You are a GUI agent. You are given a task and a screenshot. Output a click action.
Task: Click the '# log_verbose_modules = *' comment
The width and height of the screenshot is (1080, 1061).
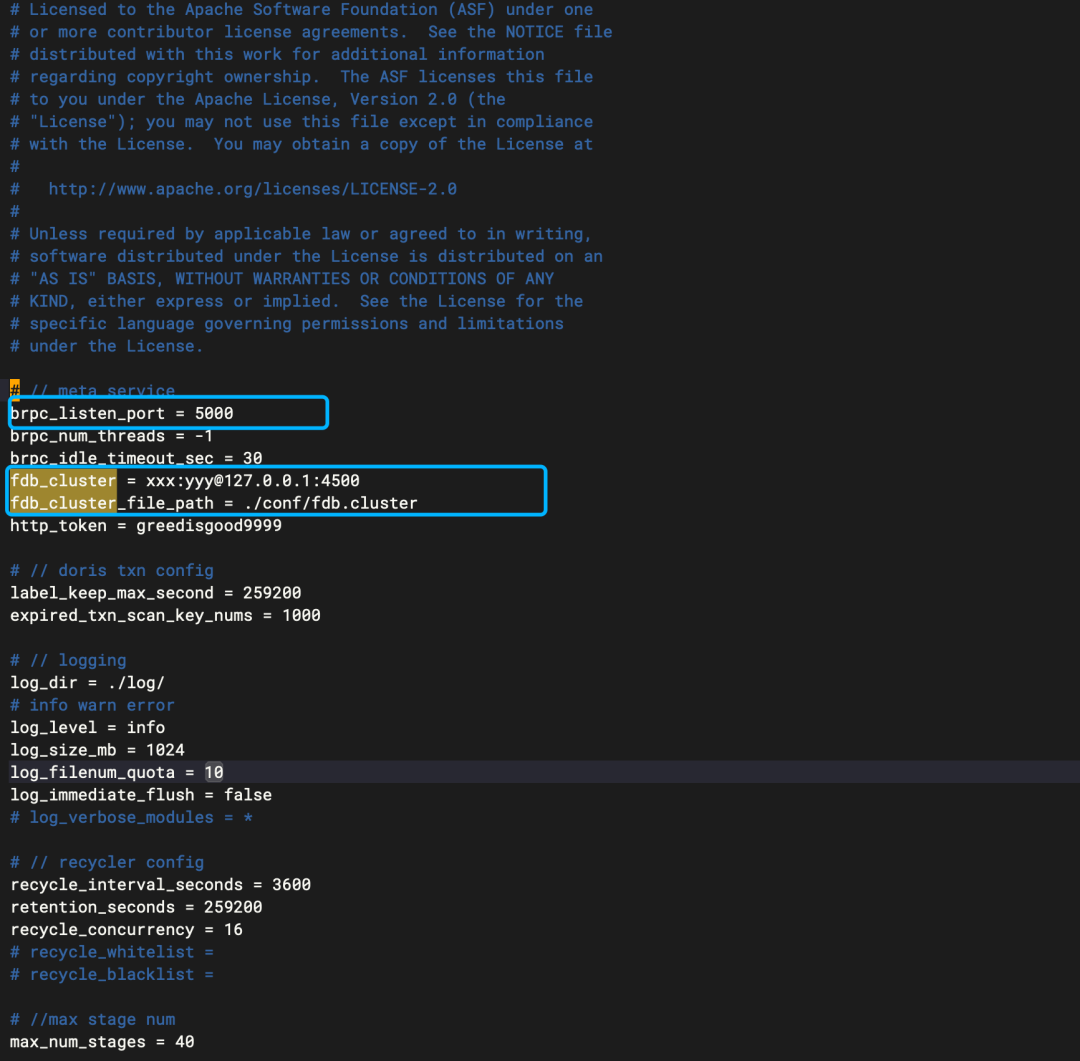click(x=132, y=817)
